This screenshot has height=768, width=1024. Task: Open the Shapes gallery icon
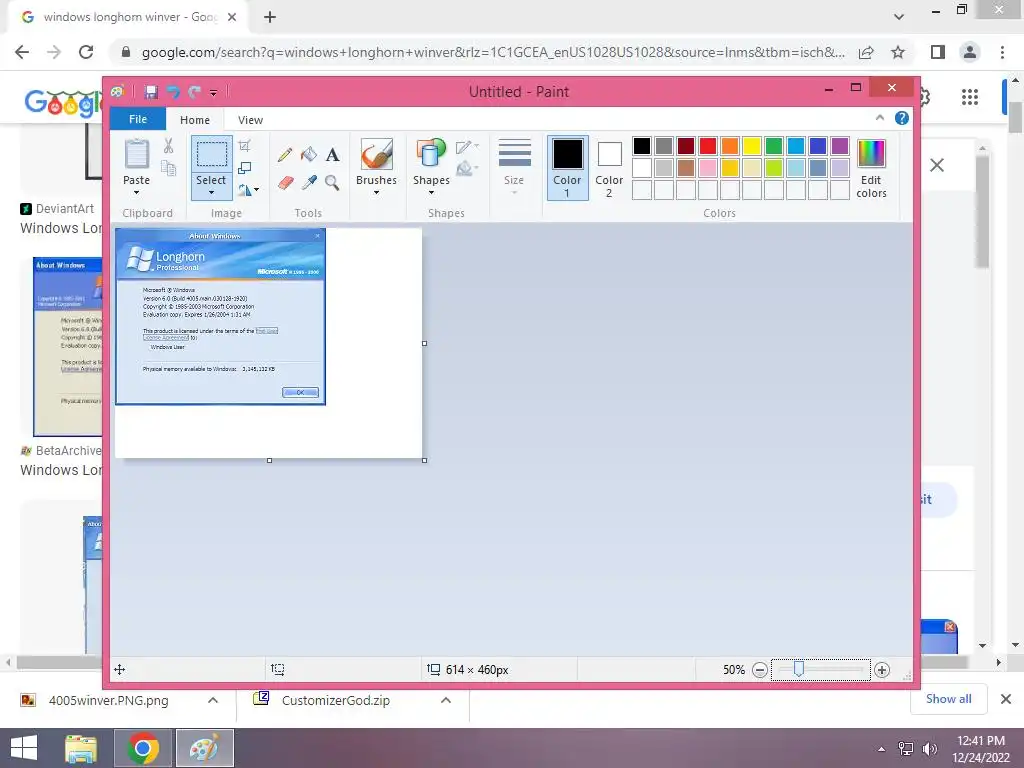tap(431, 154)
